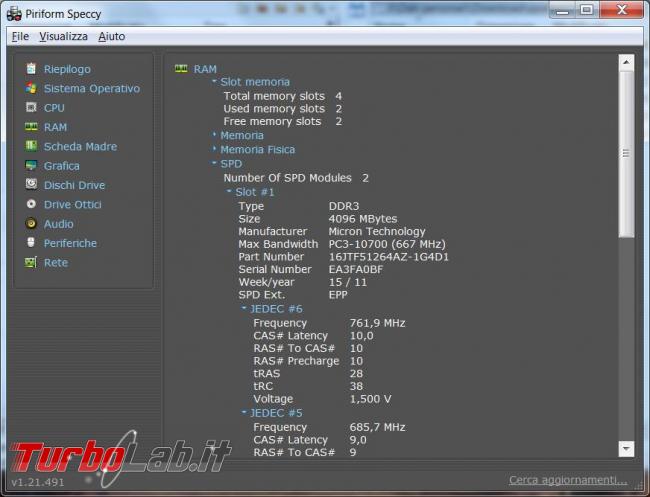This screenshot has height=497, width=650.
Task: Open the File menu
Action: point(20,36)
